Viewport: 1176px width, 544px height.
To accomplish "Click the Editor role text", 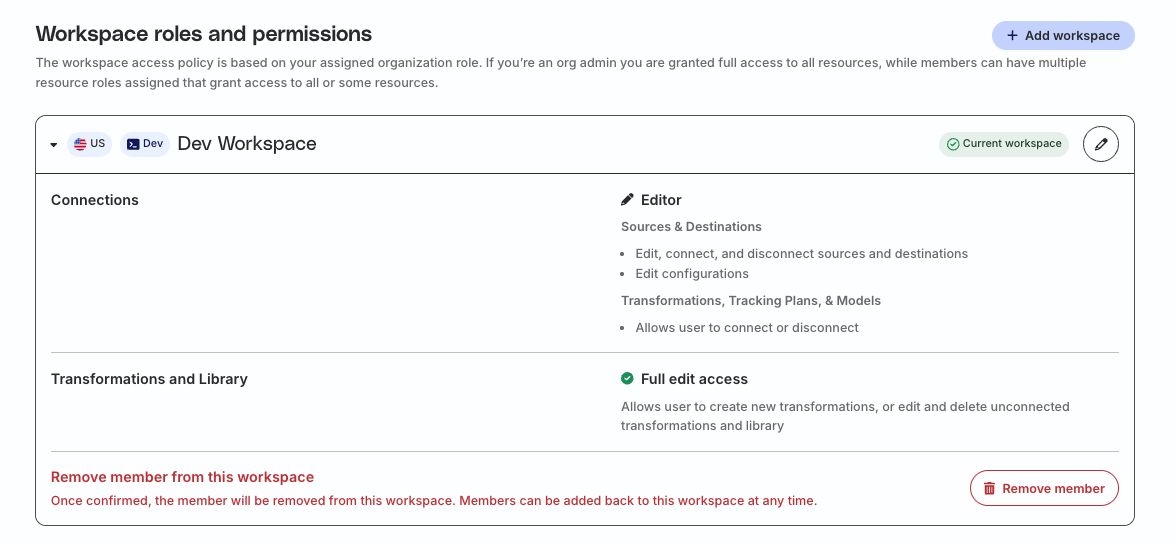I will [661, 200].
